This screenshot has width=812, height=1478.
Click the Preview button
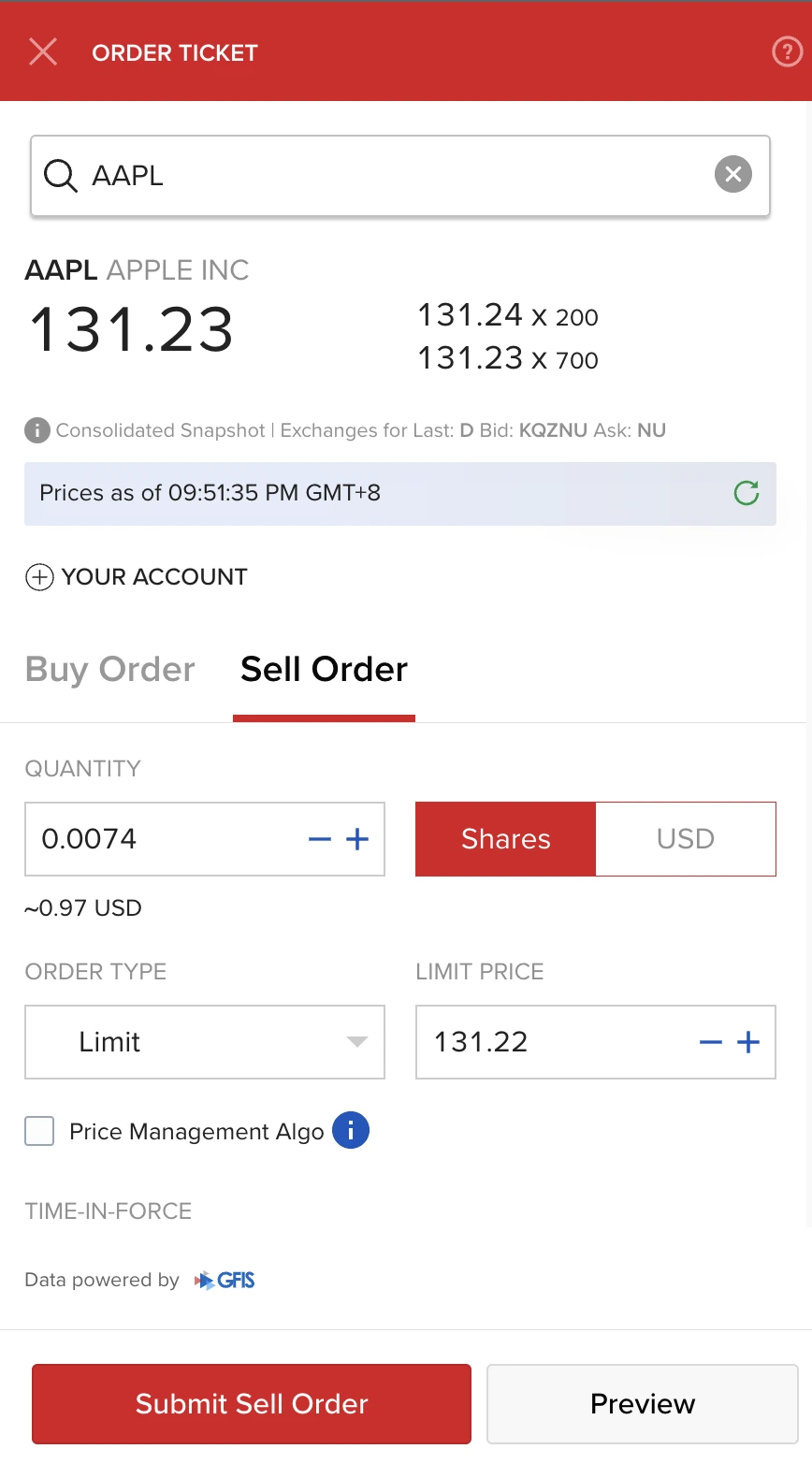643,1404
